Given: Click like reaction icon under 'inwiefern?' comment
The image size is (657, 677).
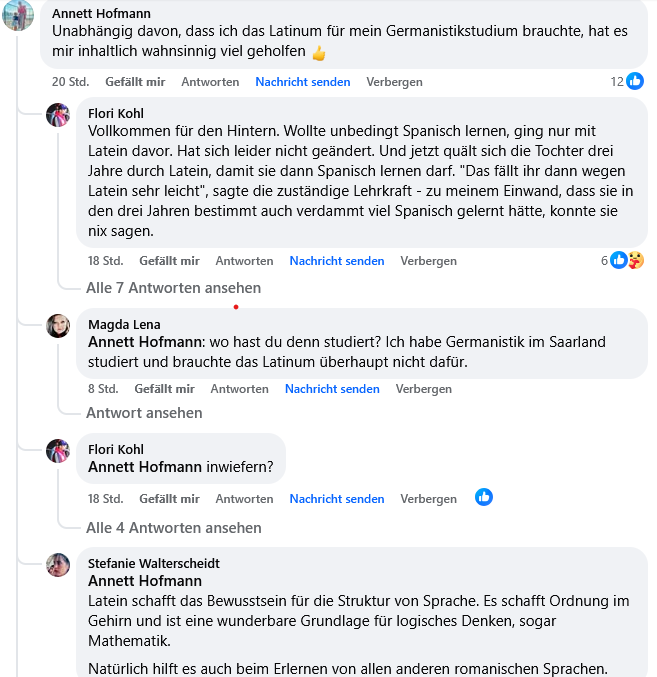Looking at the screenshot, I should point(484,497).
